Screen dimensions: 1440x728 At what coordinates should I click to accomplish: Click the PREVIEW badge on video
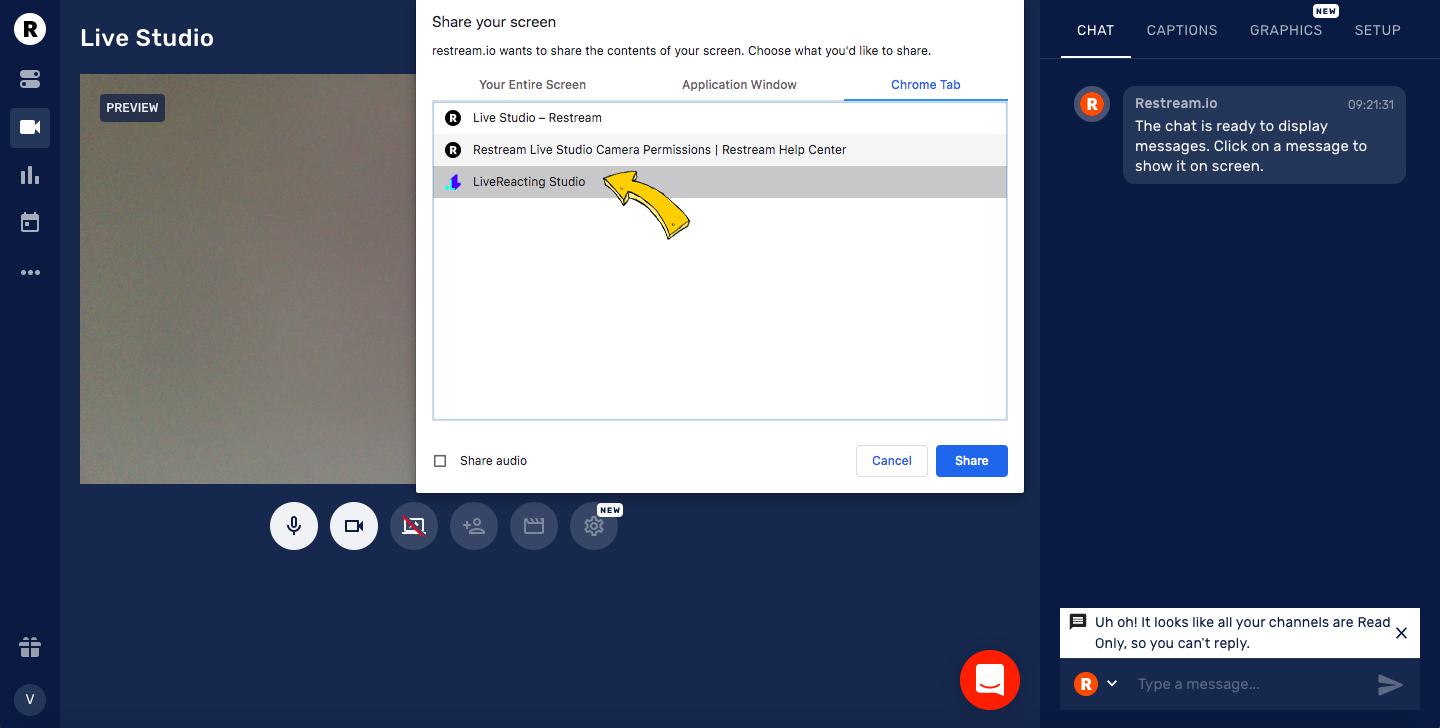(x=132, y=108)
